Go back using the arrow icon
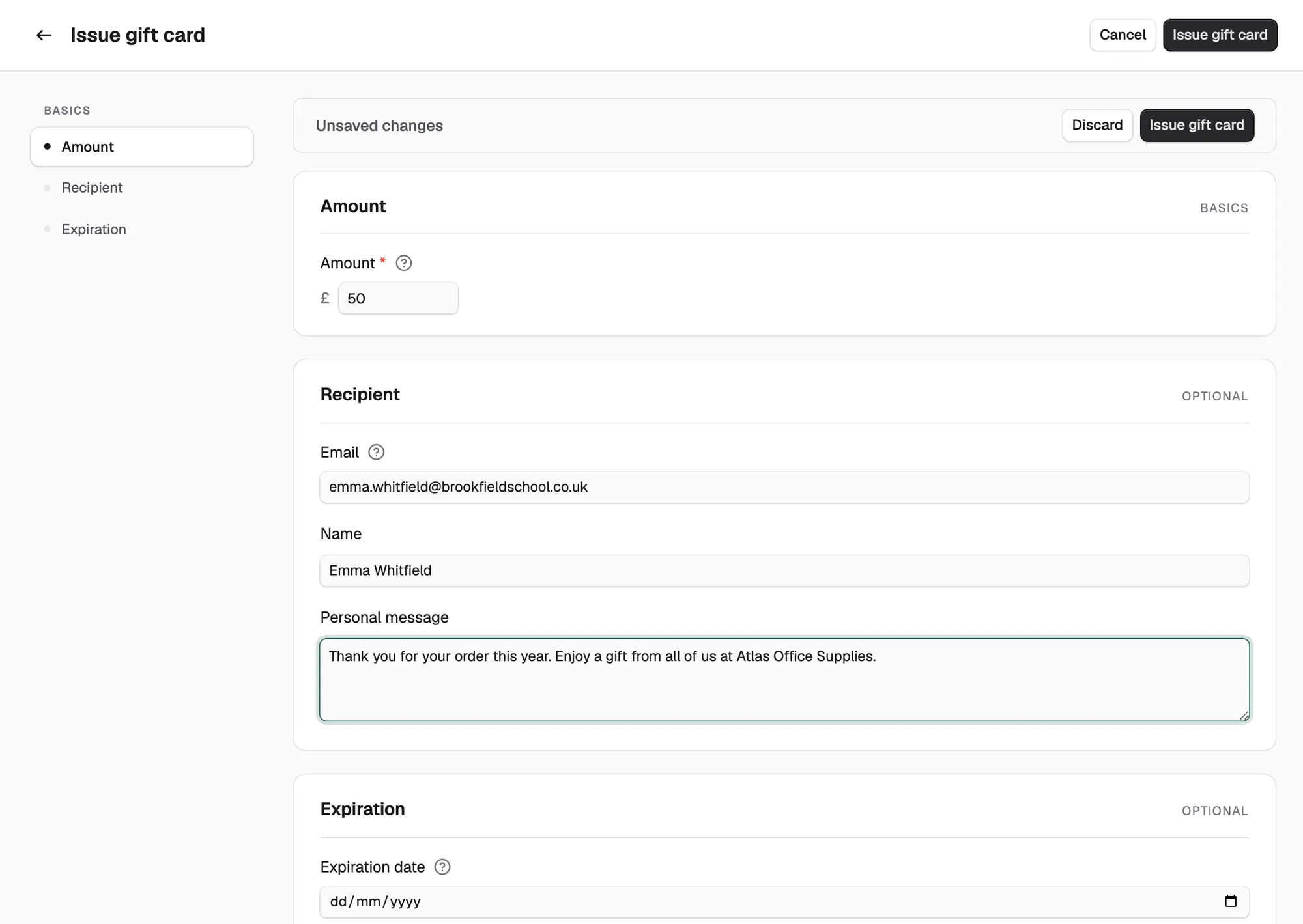 click(44, 35)
